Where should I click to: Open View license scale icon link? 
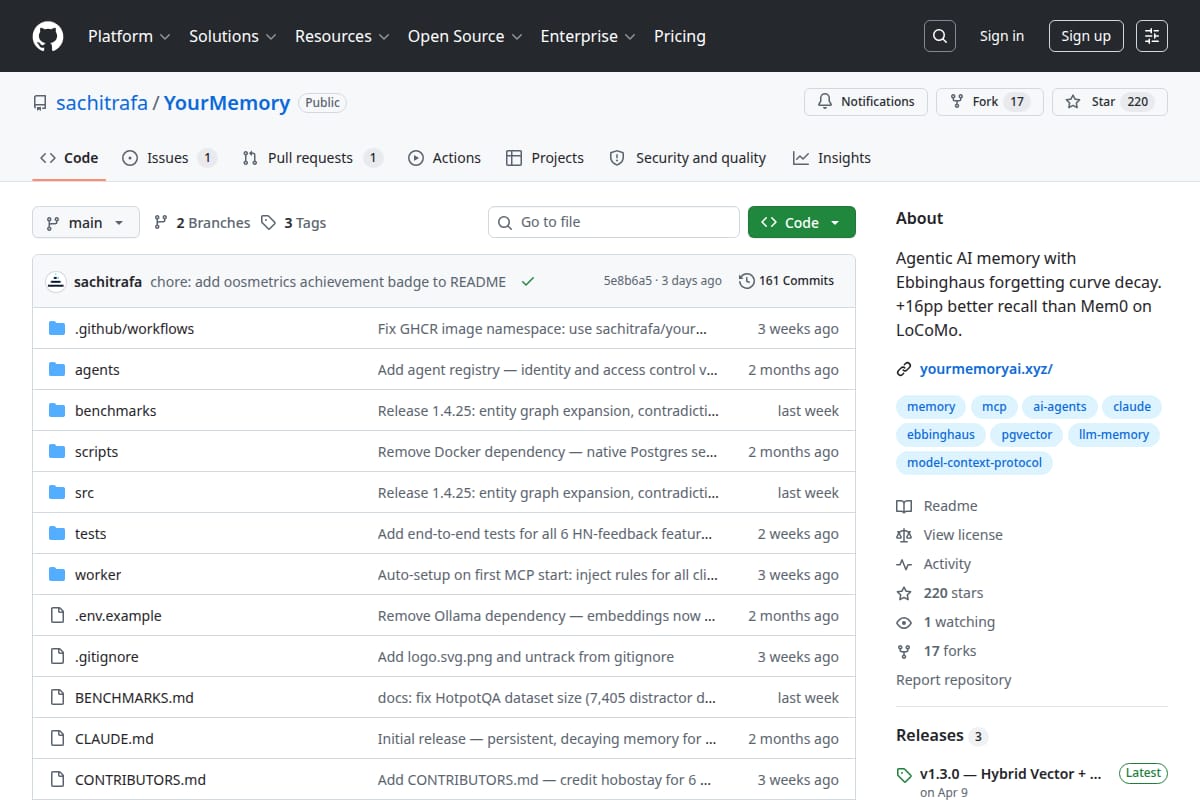coord(949,535)
